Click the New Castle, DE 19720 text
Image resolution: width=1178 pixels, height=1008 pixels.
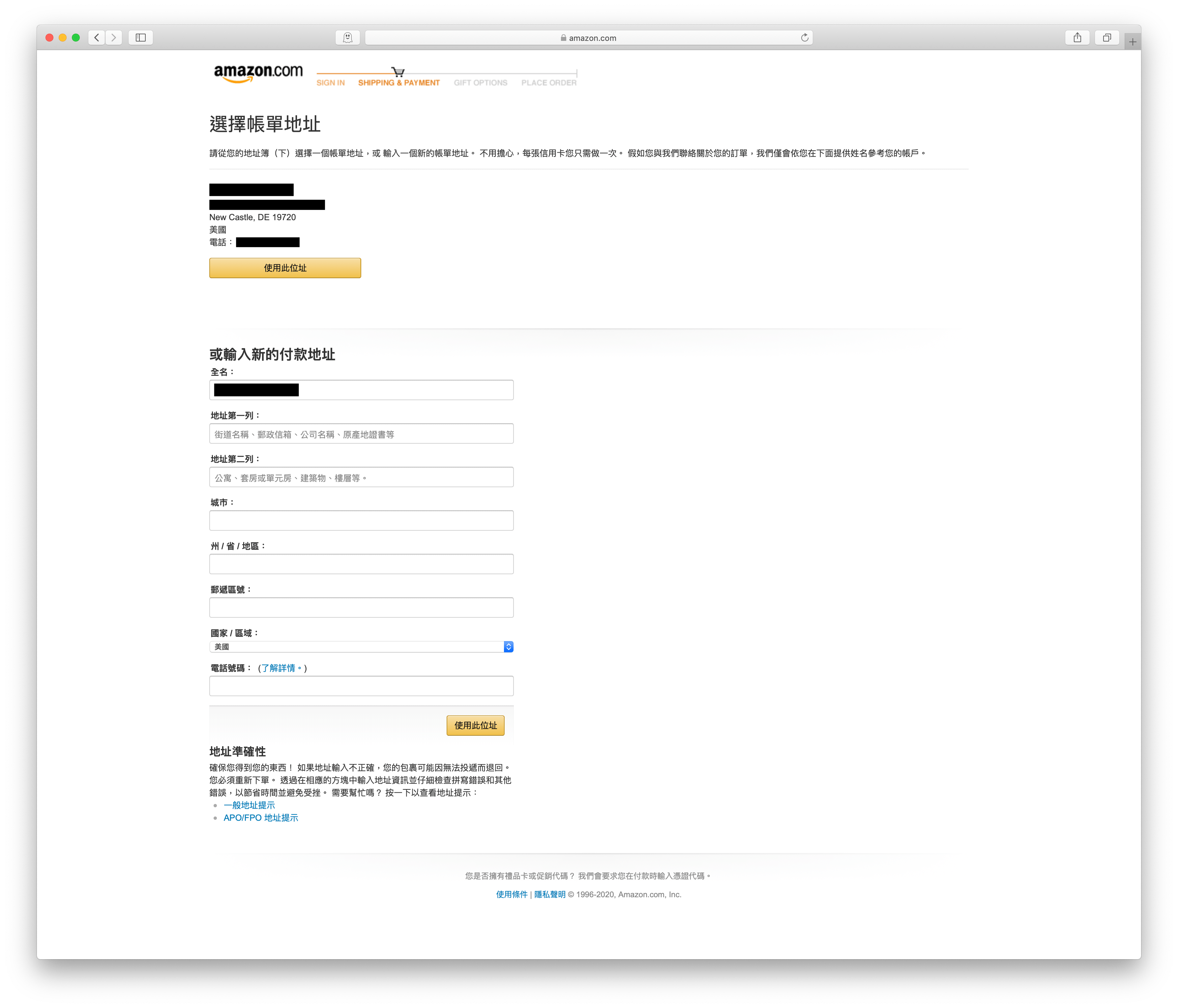[x=252, y=217]
